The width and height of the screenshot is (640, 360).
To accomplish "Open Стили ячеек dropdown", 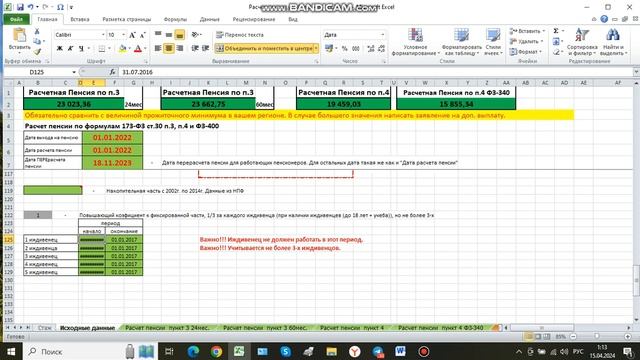I will (493, 42).
